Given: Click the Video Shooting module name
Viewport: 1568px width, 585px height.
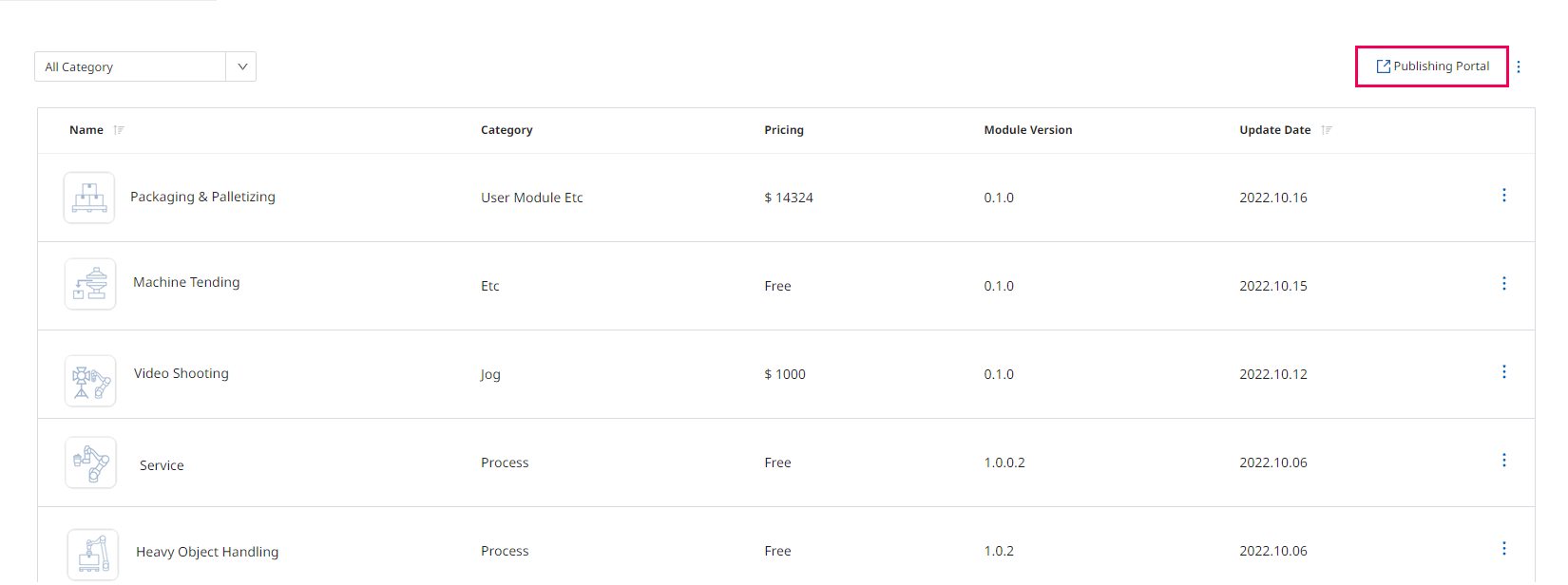Looking at the screenshot, I should click(181, 373).
